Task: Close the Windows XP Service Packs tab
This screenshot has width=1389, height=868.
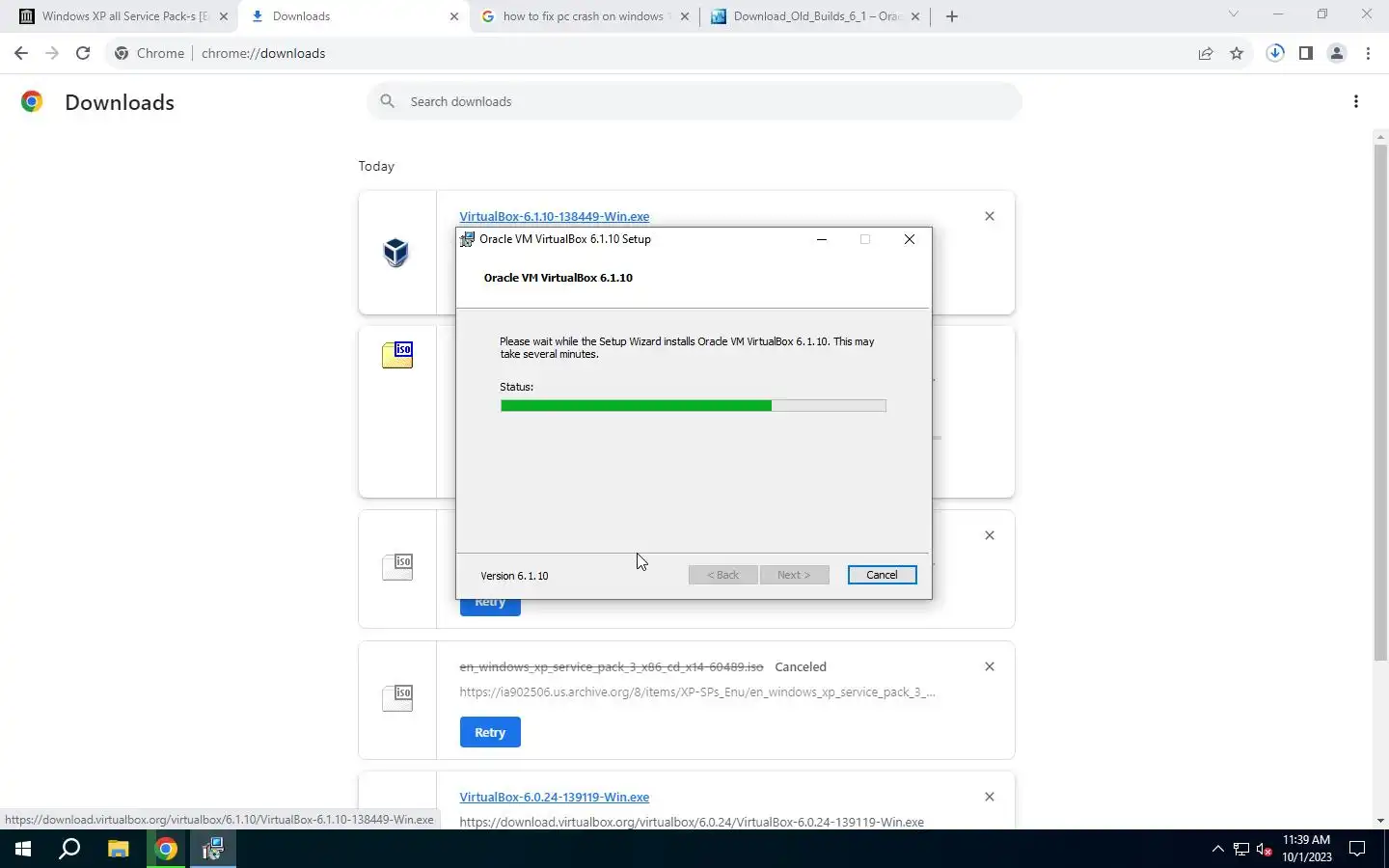Action: 224,16
